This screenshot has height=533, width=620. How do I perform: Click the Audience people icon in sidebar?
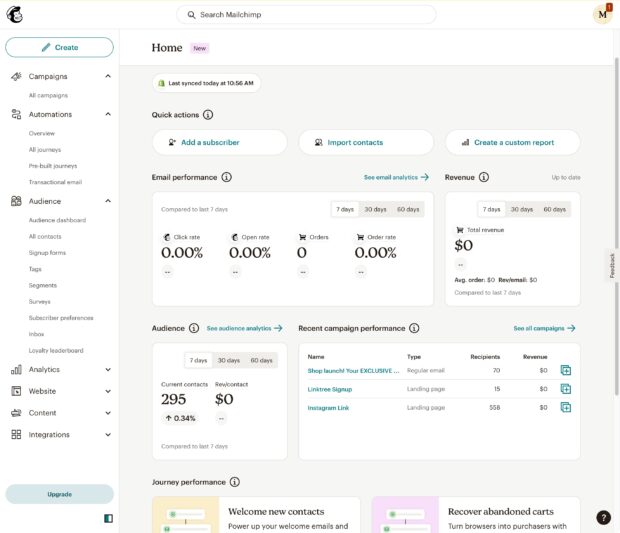coord(16,201)
